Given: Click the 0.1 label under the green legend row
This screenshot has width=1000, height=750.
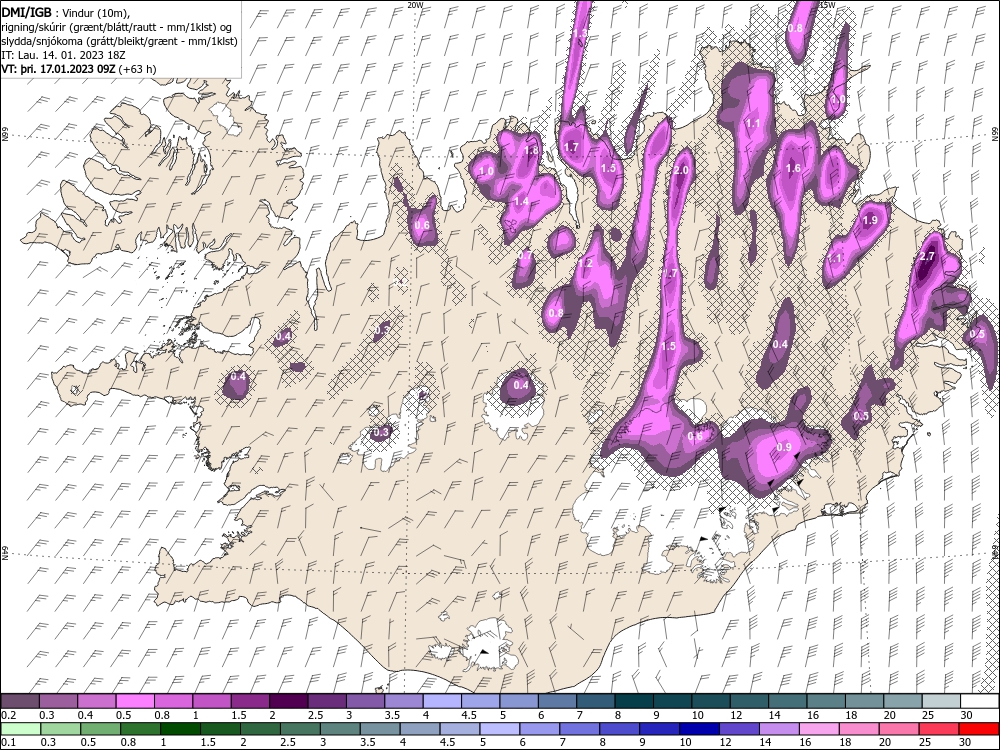Looking at the screenshot, I should (x=9, y=742).
